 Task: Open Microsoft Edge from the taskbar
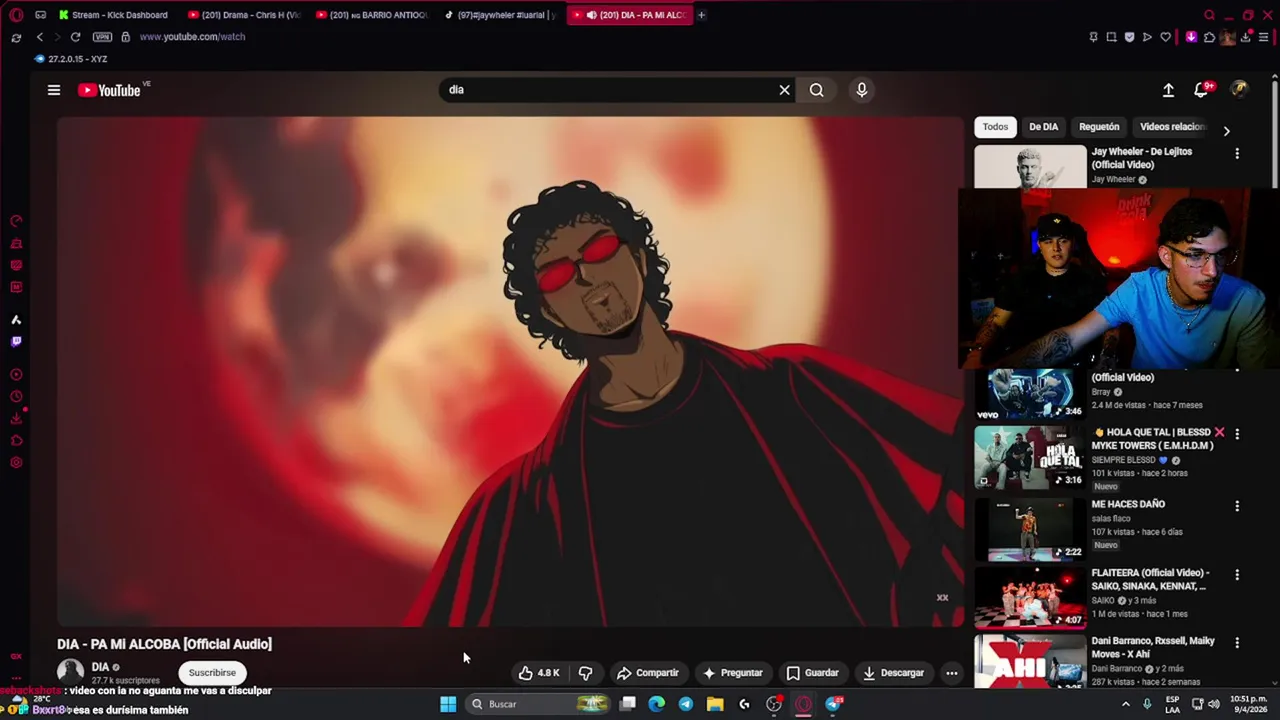point(657,704)
